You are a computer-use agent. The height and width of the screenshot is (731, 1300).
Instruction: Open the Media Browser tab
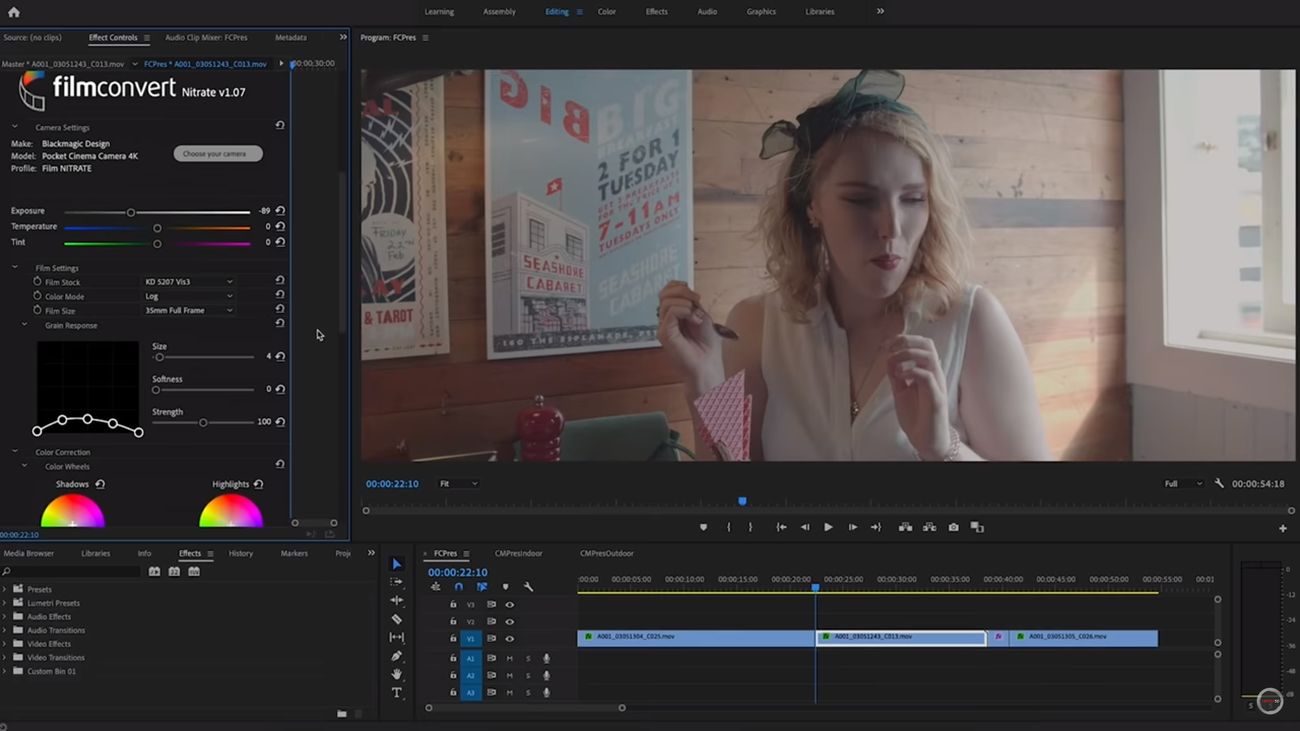[29, 553]
